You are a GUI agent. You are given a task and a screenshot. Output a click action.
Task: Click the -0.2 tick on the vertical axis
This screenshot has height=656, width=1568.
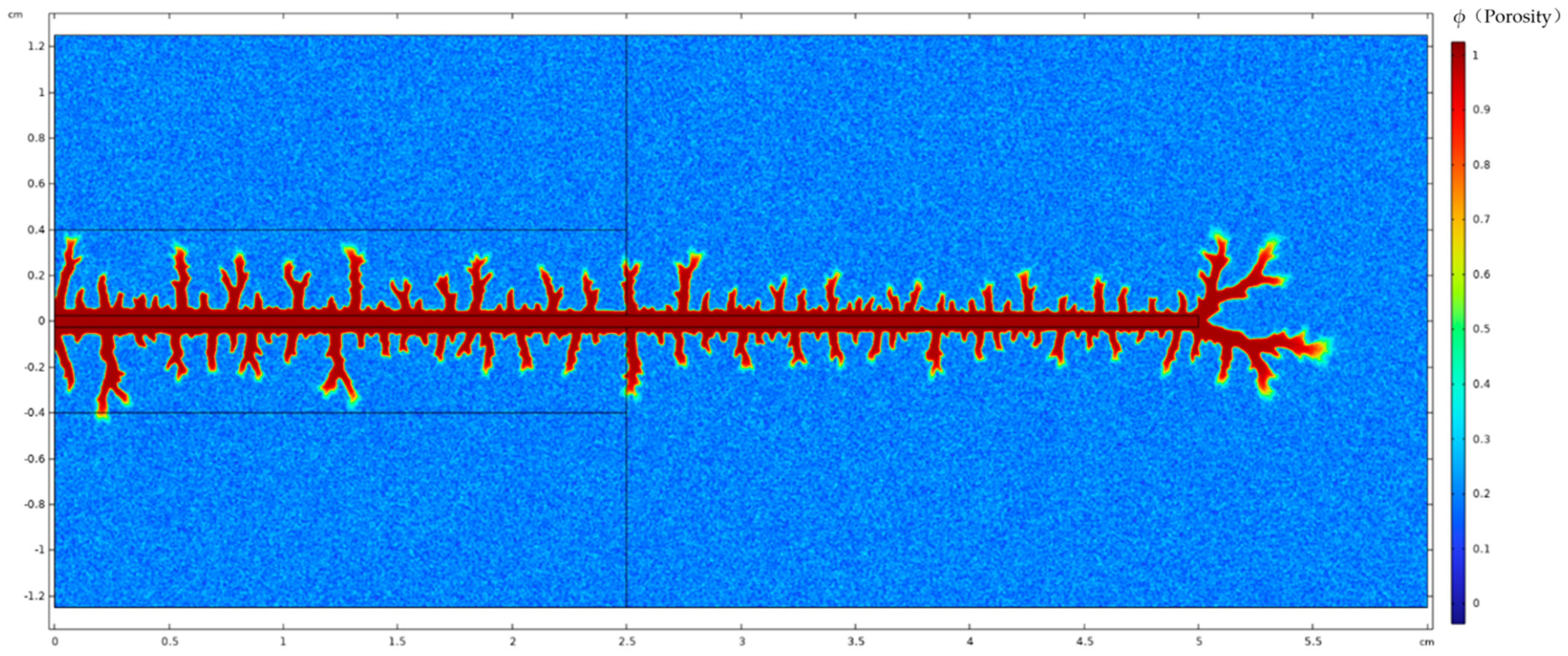click(x=35, y=367)
